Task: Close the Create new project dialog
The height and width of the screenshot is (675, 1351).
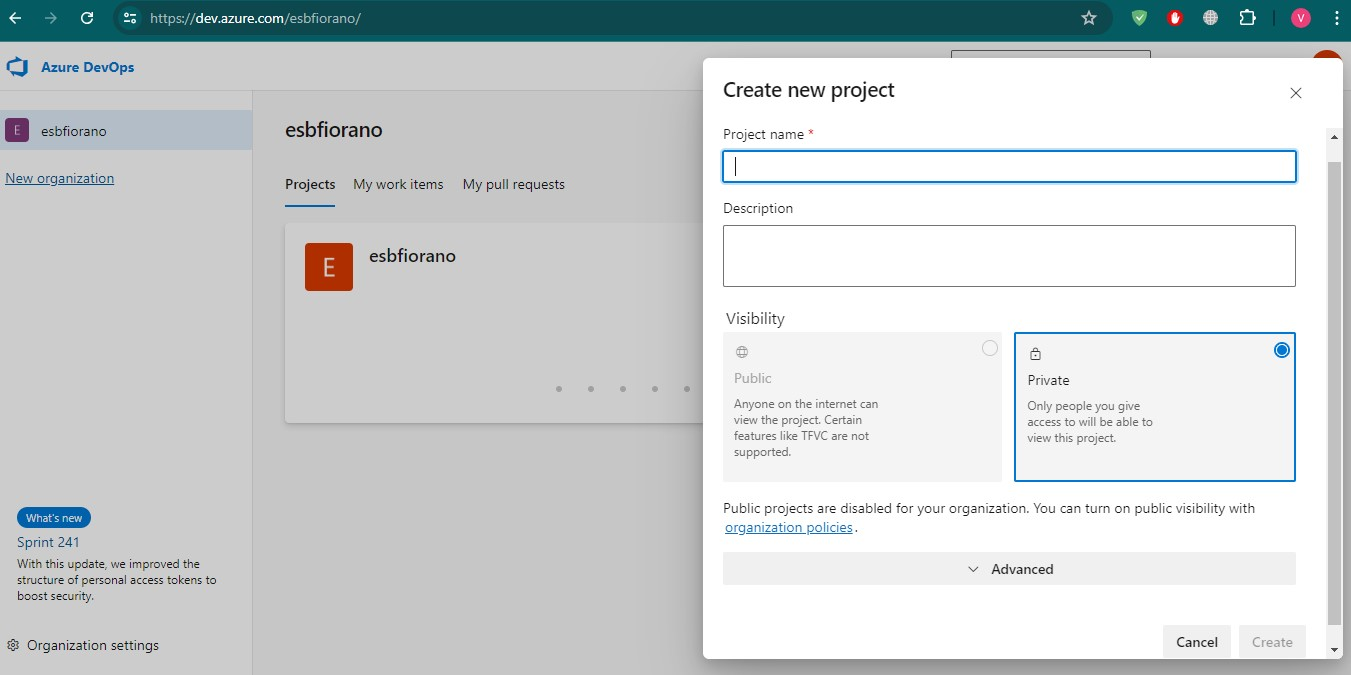Action: tap(1296, 93)
